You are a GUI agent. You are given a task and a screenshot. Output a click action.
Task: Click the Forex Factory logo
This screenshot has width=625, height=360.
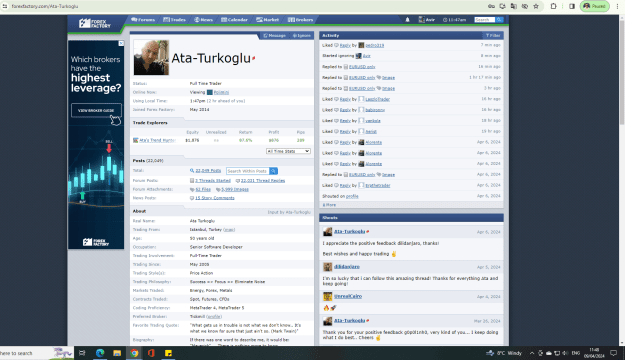coord(94,24)
